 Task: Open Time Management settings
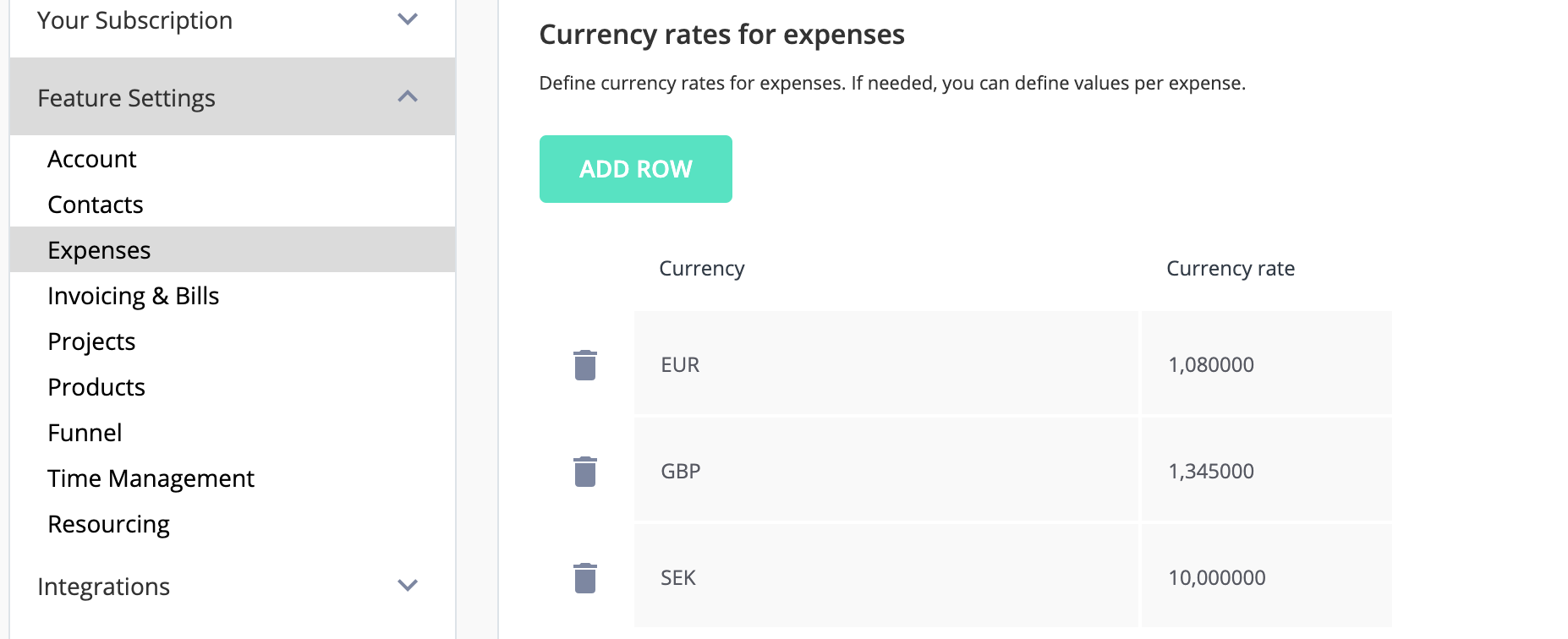[x=151, y=478]
